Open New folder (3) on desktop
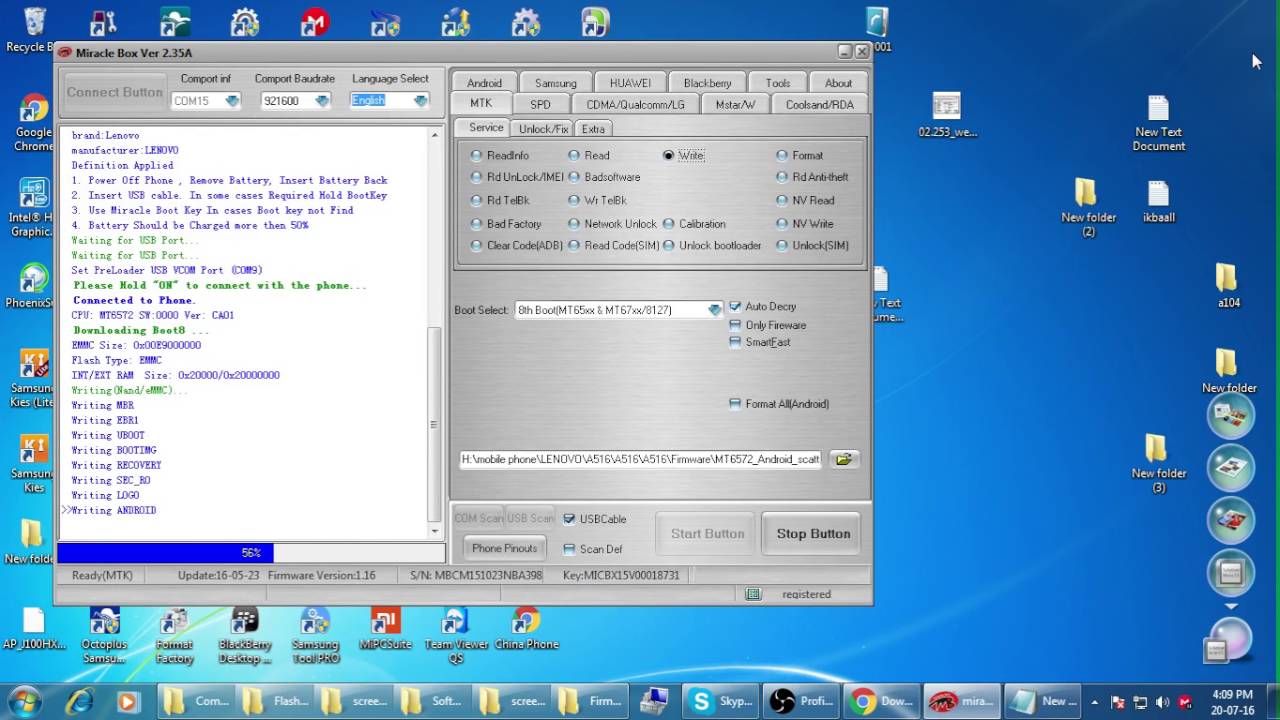 pos(1158,464)
